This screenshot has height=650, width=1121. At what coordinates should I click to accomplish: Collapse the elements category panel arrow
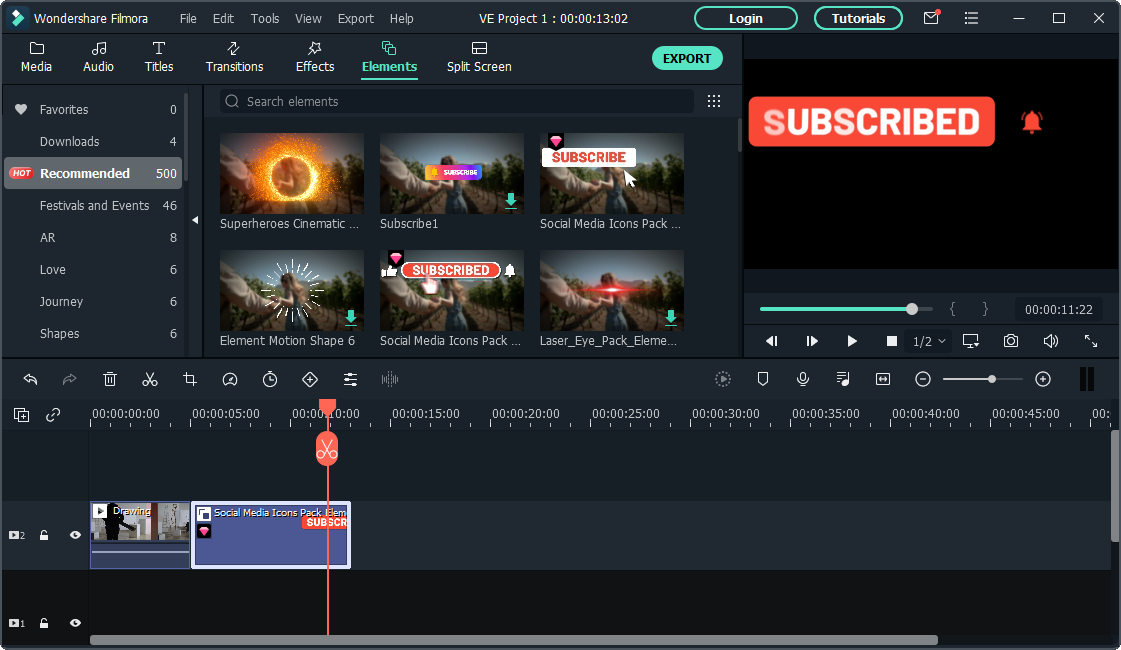195,220
